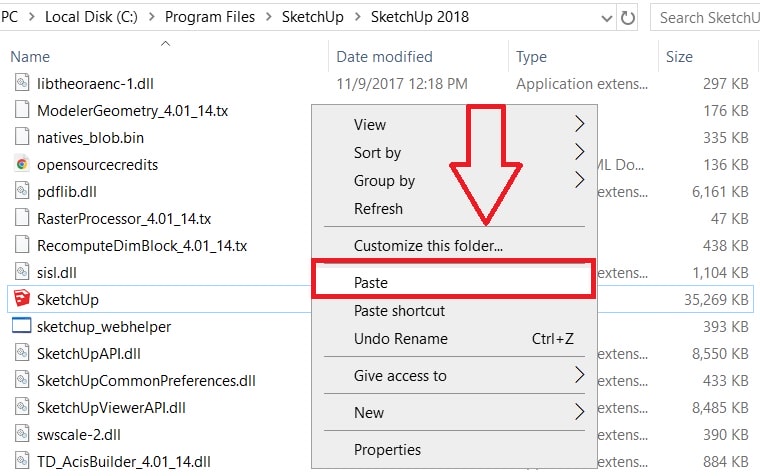Navigate to Local Disk (C:) breadcrumb

(91, 17)
